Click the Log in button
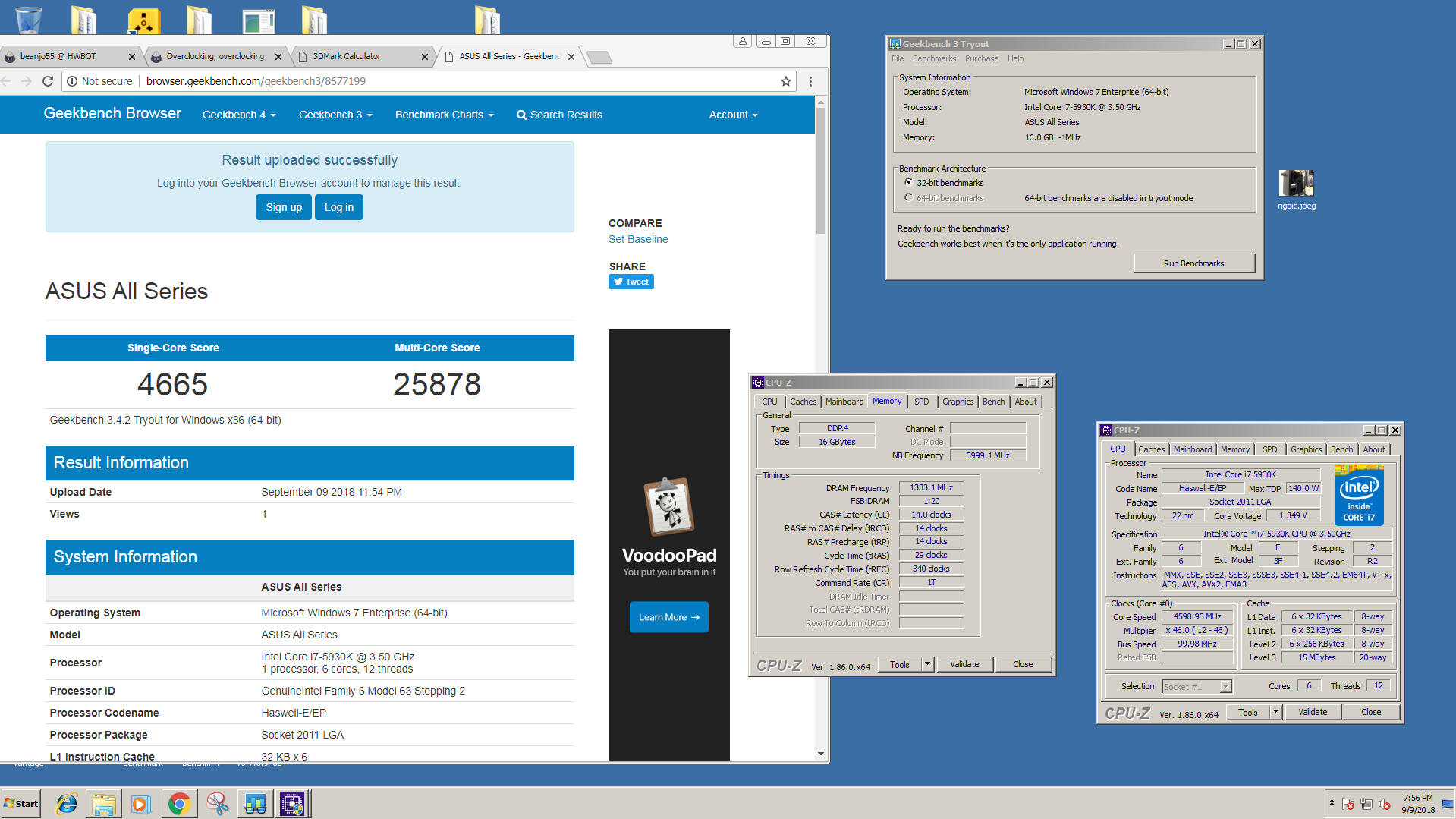This screenshot has height=819, width=1456. click(x=339, y=207)
